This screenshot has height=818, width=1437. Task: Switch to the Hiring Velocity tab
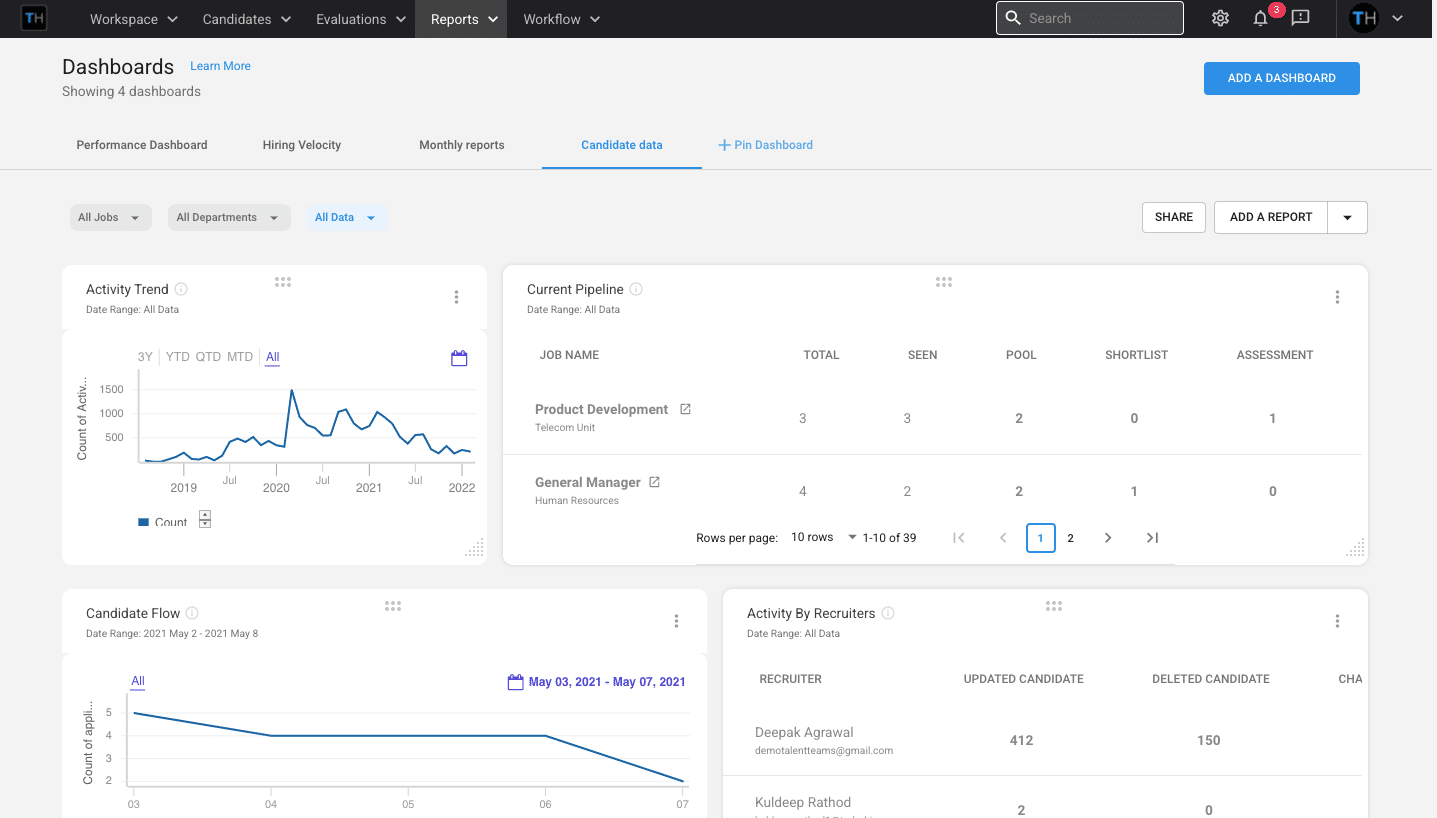(301, 145)
